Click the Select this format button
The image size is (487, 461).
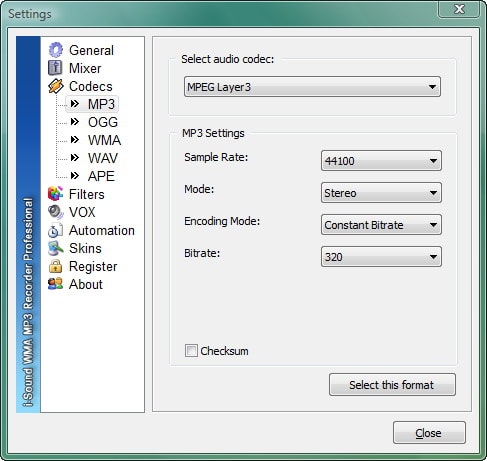(x=392, y=385)
